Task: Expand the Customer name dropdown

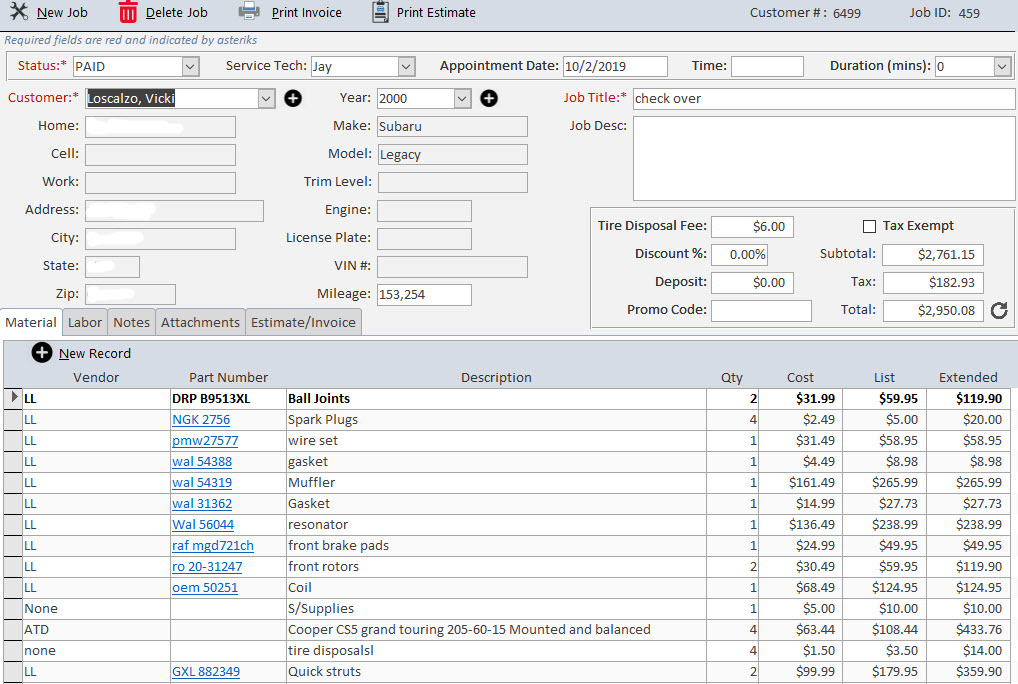Action: (x=265, y=98)
